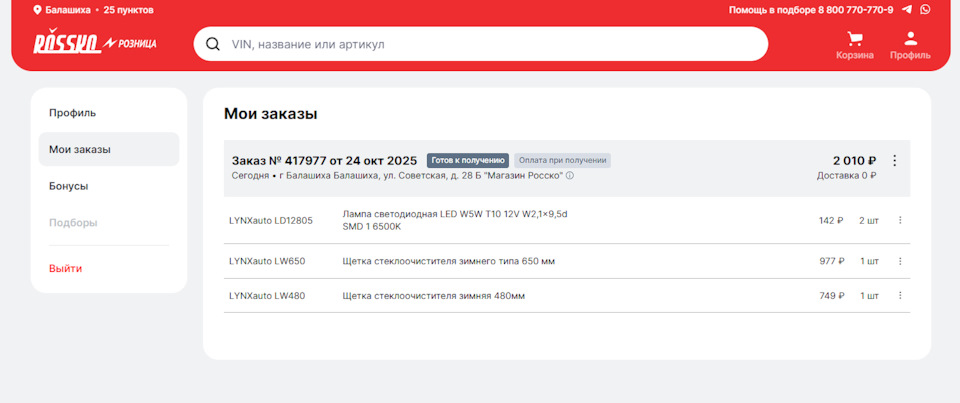Image resolution: width=960 pixels, height=403 pixels.
Task: Click the 2 шт quantity
Action: 869,220
